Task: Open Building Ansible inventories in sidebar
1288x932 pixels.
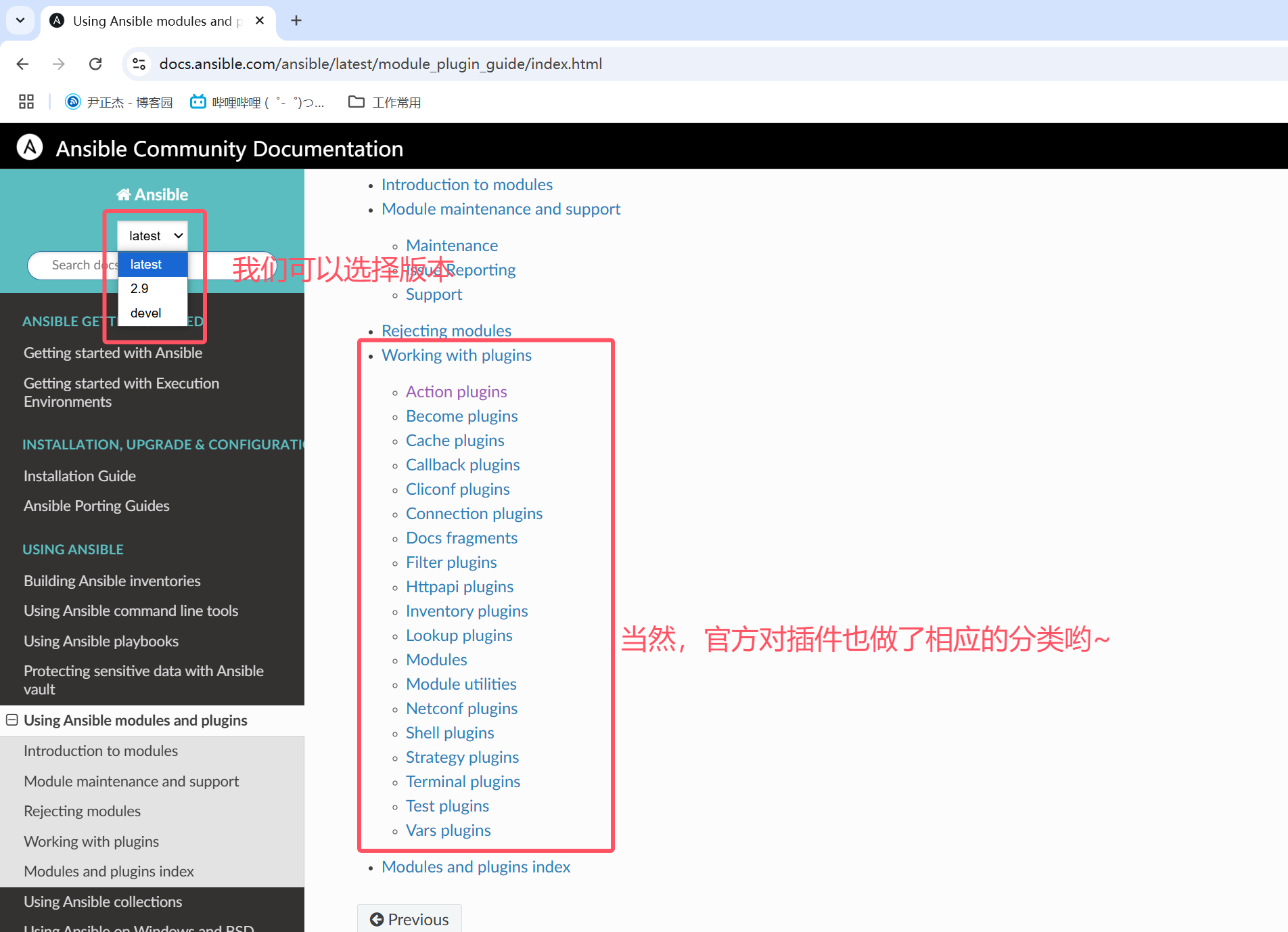Action: (112, 581)
